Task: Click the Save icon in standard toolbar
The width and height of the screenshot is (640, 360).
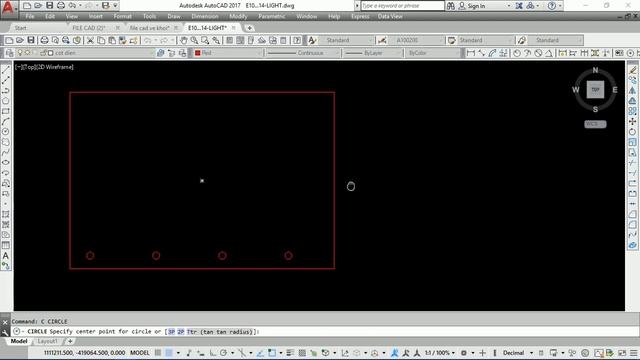Action: (31, 40)
